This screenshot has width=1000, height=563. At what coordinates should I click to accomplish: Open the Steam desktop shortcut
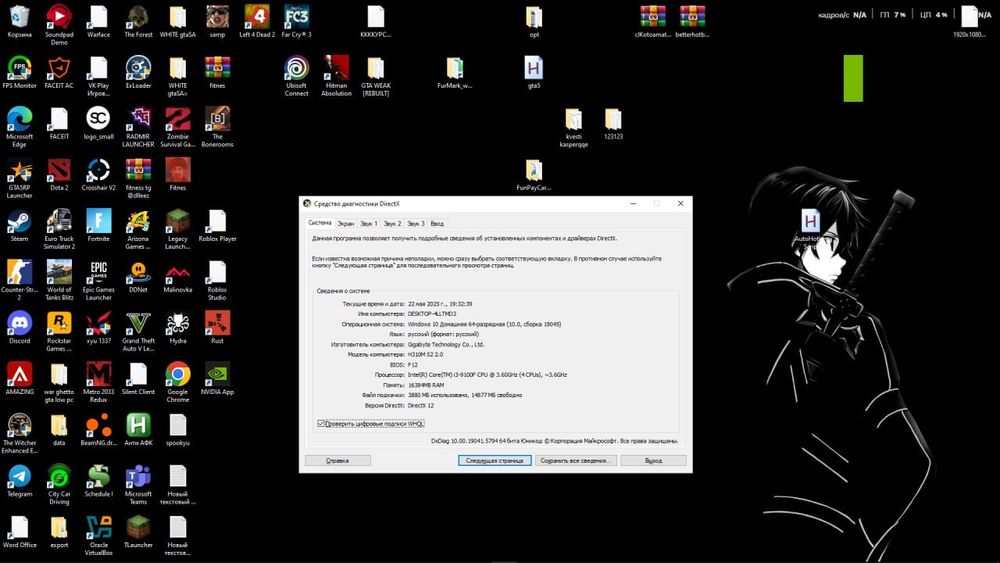coord(19,221)
